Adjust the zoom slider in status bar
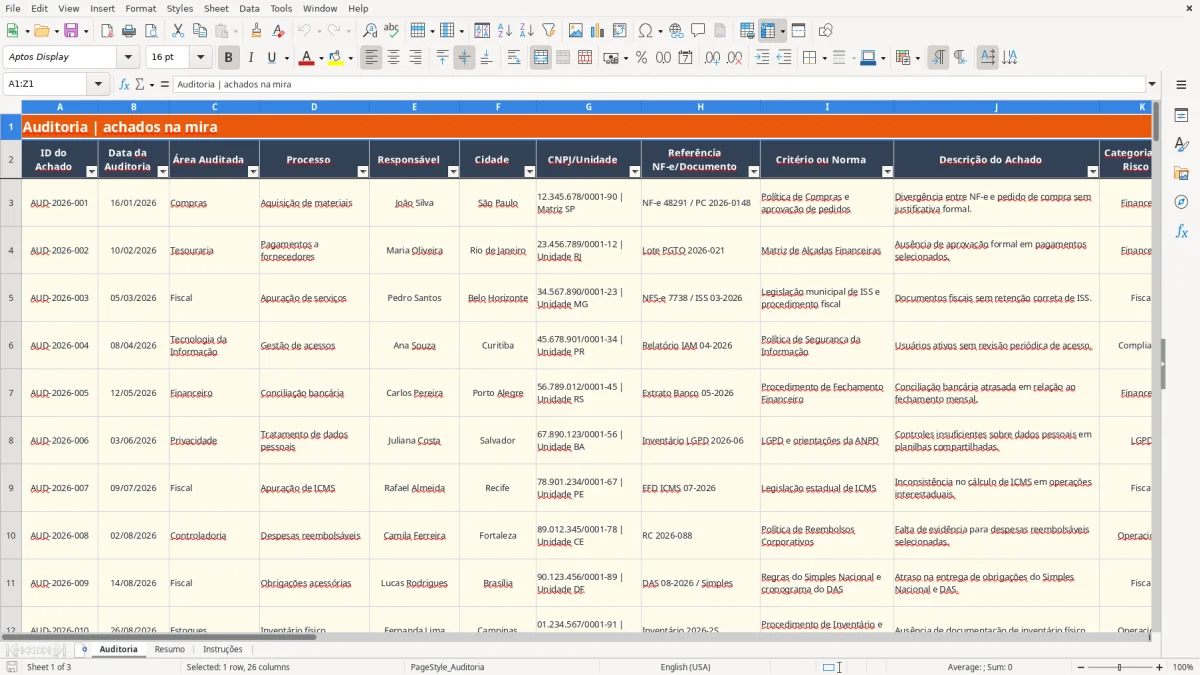 (x=1119, y=667)
